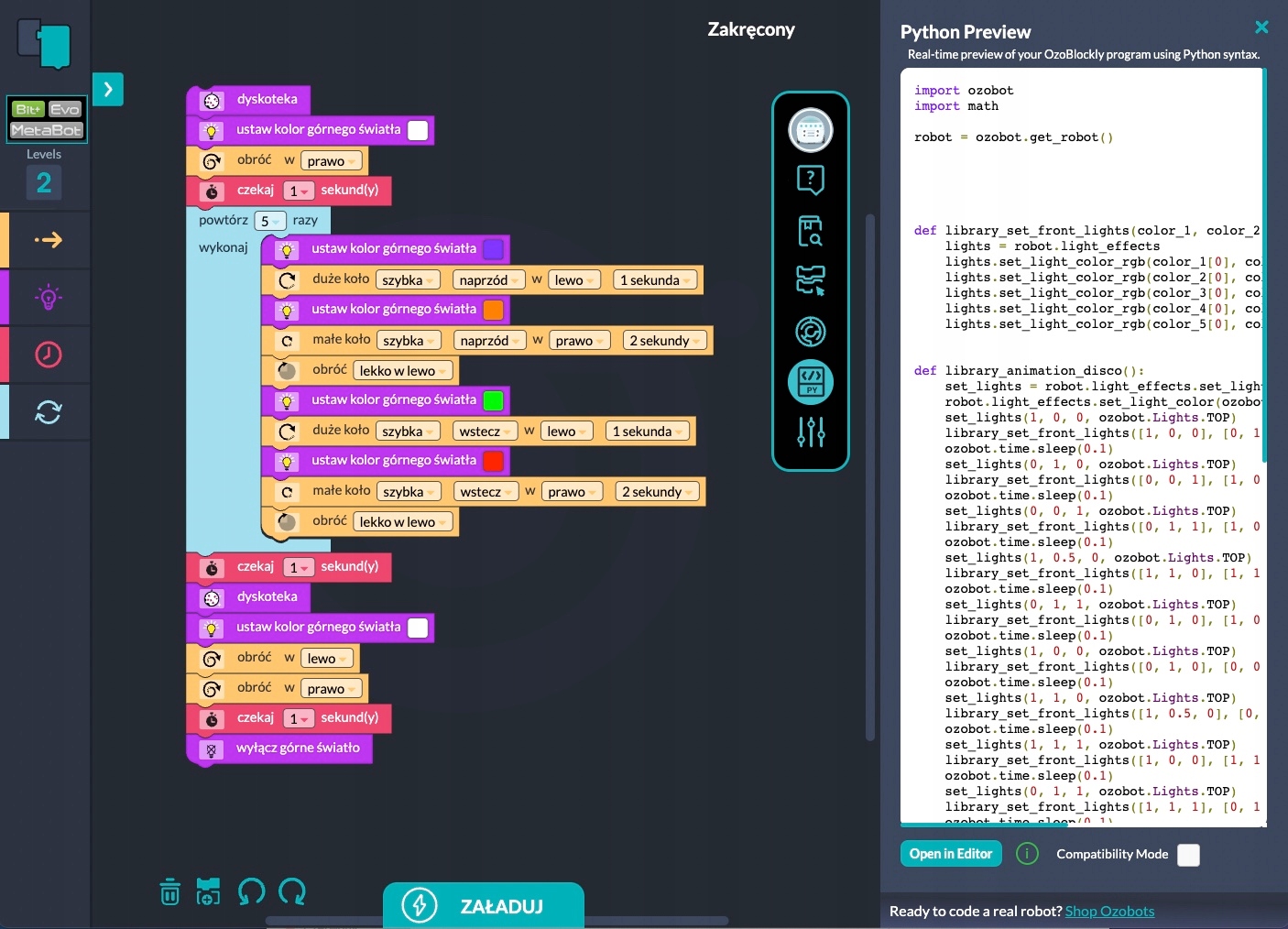This screenshot has width=1288, height=929.
Task: Open the Loops block category (cycle arrows)
Action: tap(48, 412)
